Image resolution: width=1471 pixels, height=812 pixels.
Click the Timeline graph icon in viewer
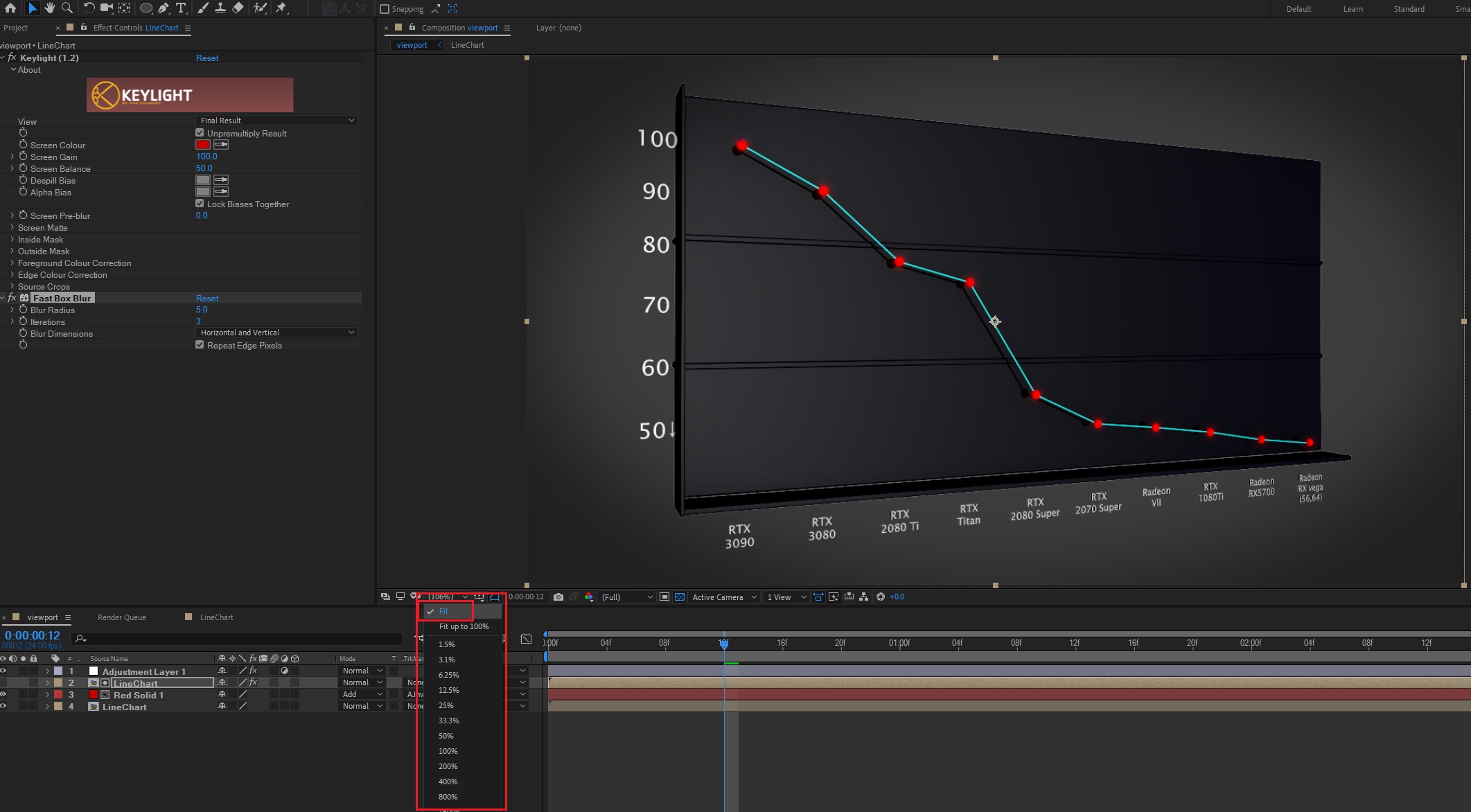pos(849,597)
